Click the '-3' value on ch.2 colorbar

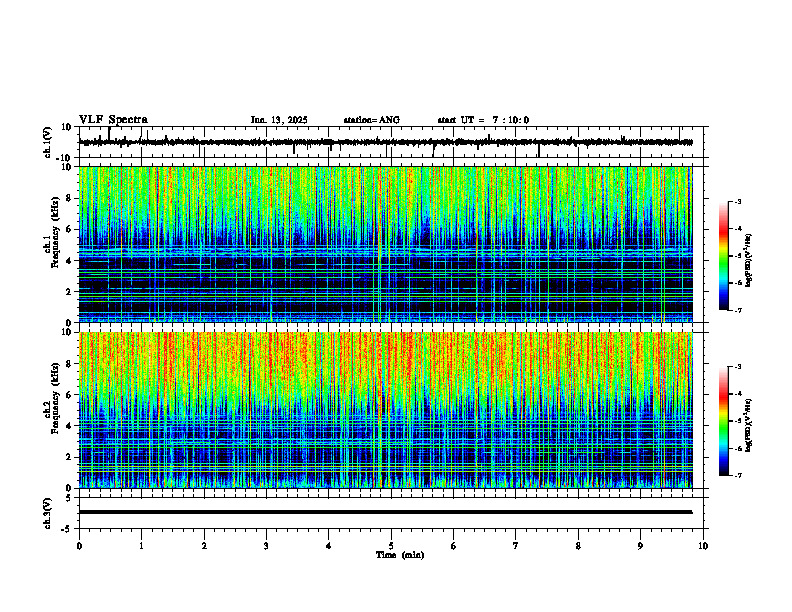click(737, 367)
